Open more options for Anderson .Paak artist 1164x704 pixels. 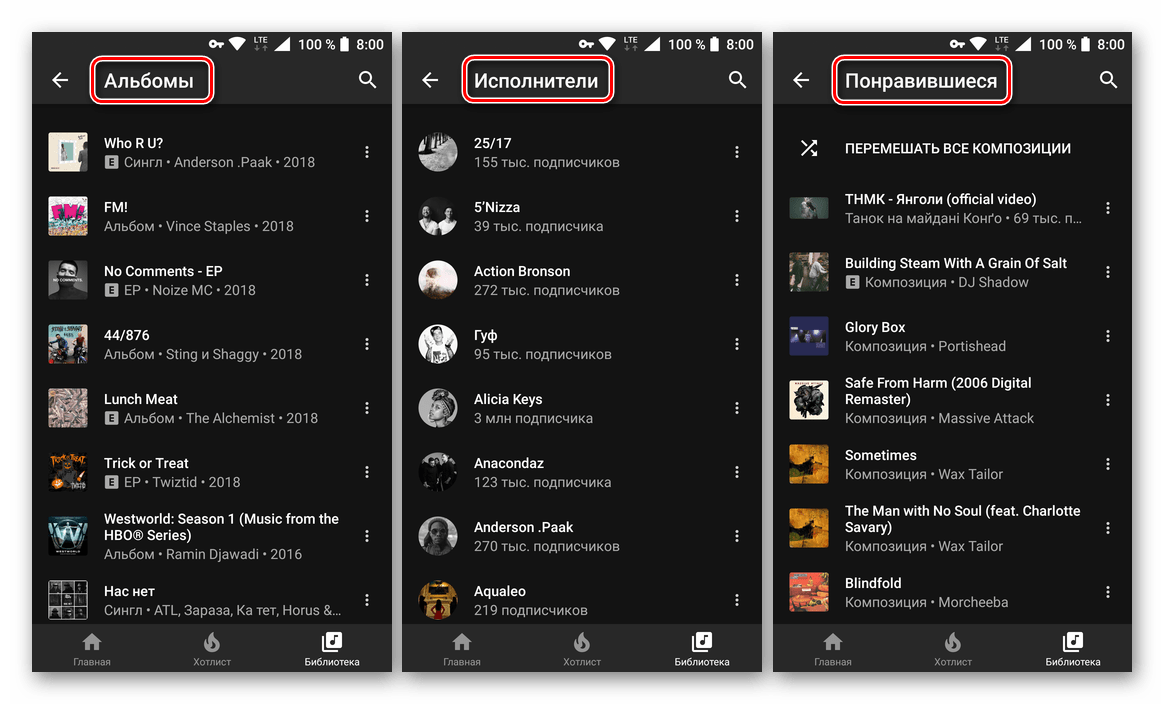coord(736,535)
